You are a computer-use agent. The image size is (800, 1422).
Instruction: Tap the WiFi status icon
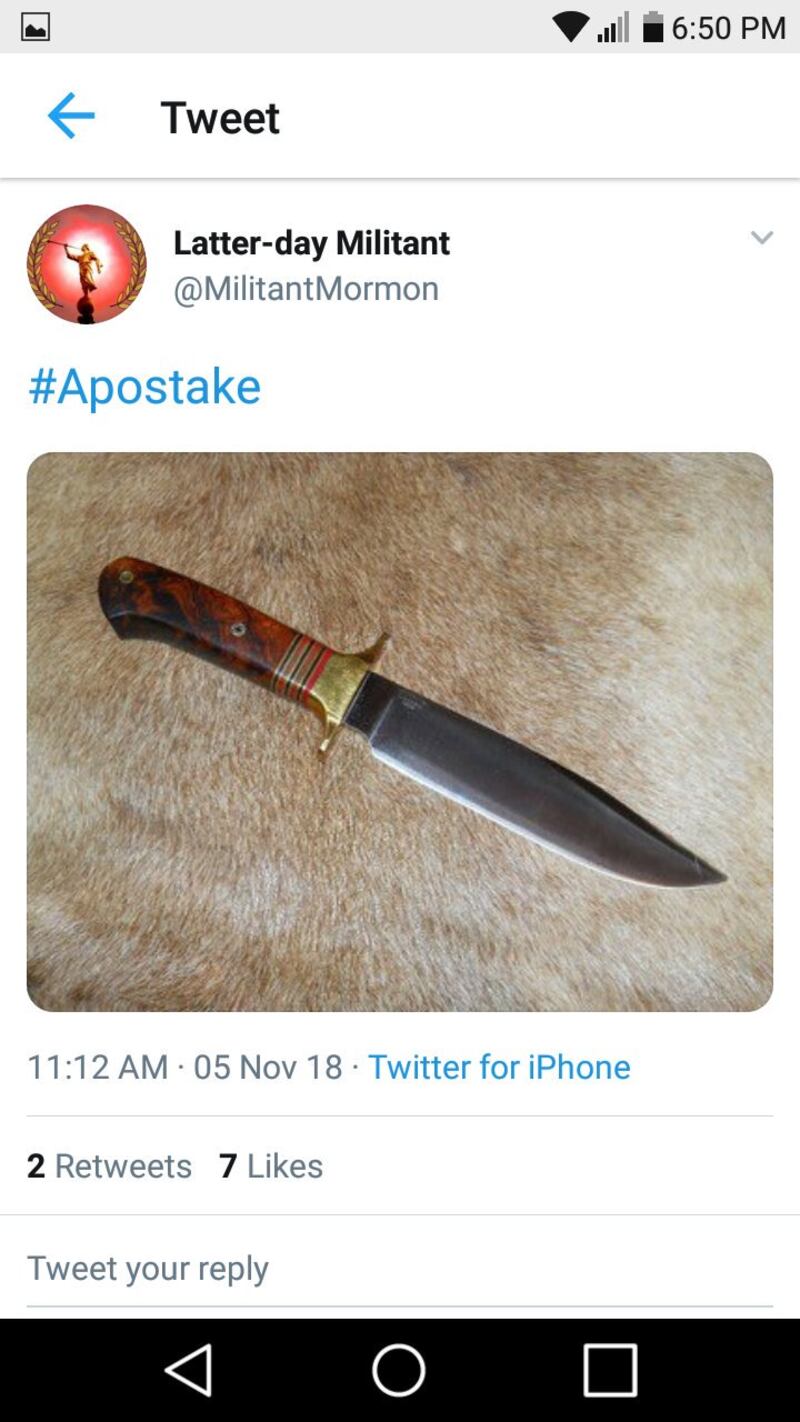(x=571, y=28)
